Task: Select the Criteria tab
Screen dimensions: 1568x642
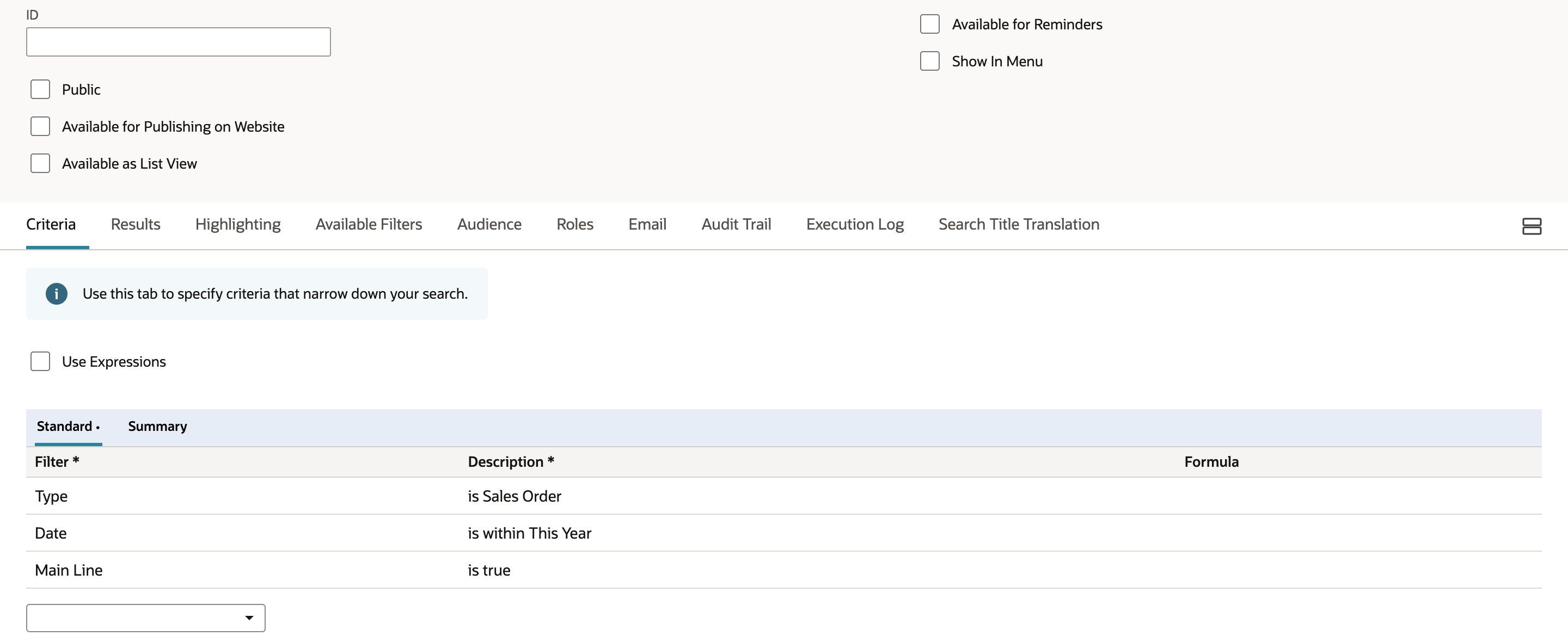Action: coord(51,225)
